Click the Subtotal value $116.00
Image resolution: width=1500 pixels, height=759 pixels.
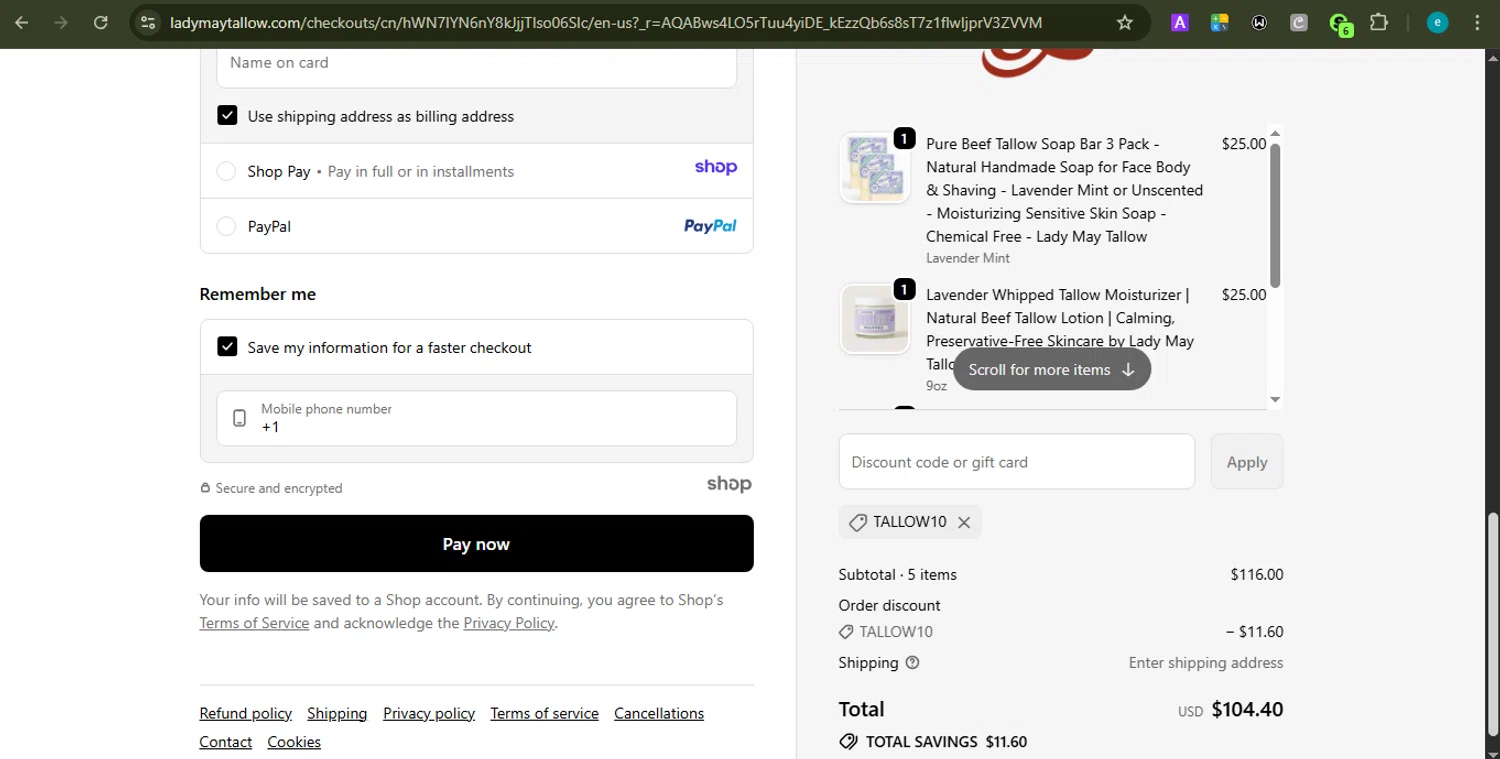[x=1256, y=575]
